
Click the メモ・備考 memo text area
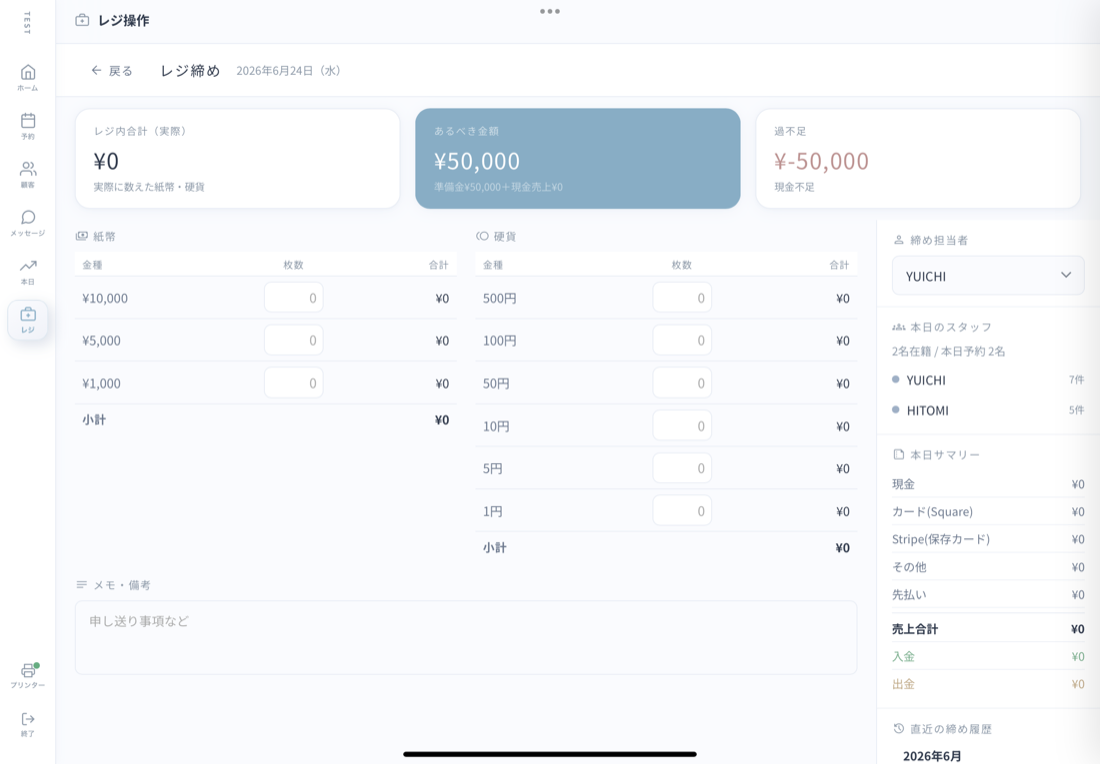(466, 637)
